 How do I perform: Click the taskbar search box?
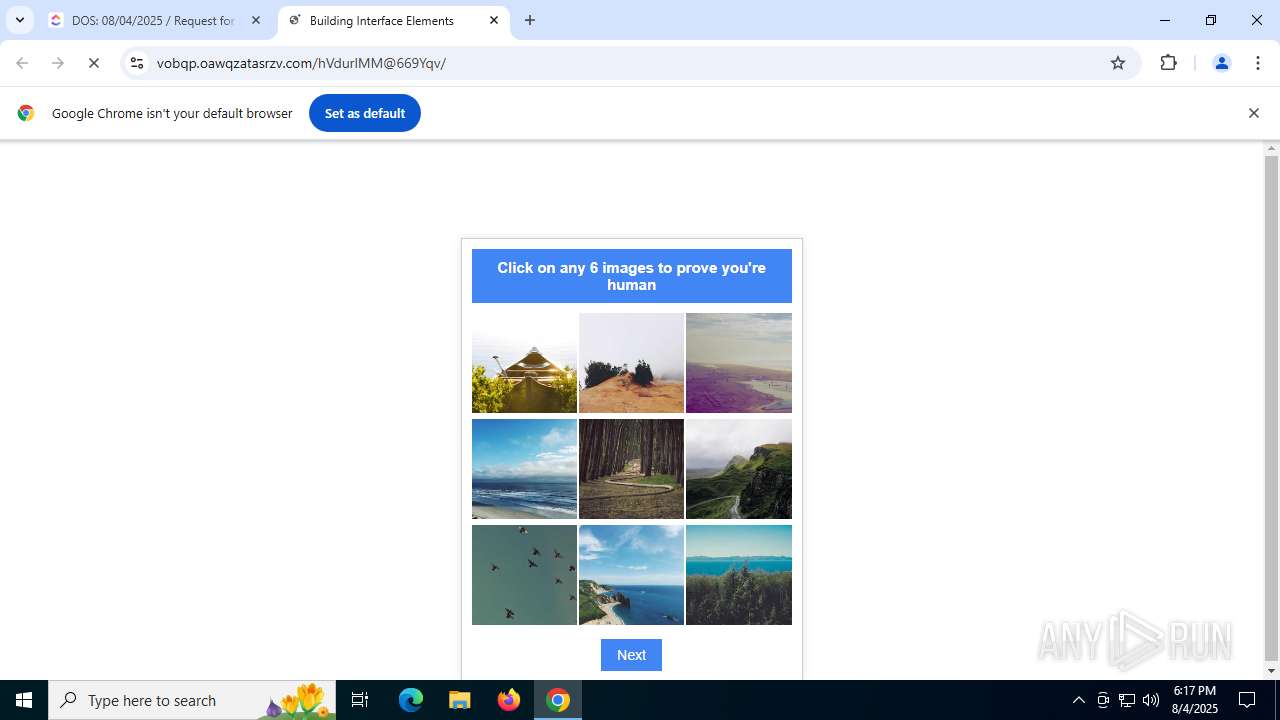192,700
